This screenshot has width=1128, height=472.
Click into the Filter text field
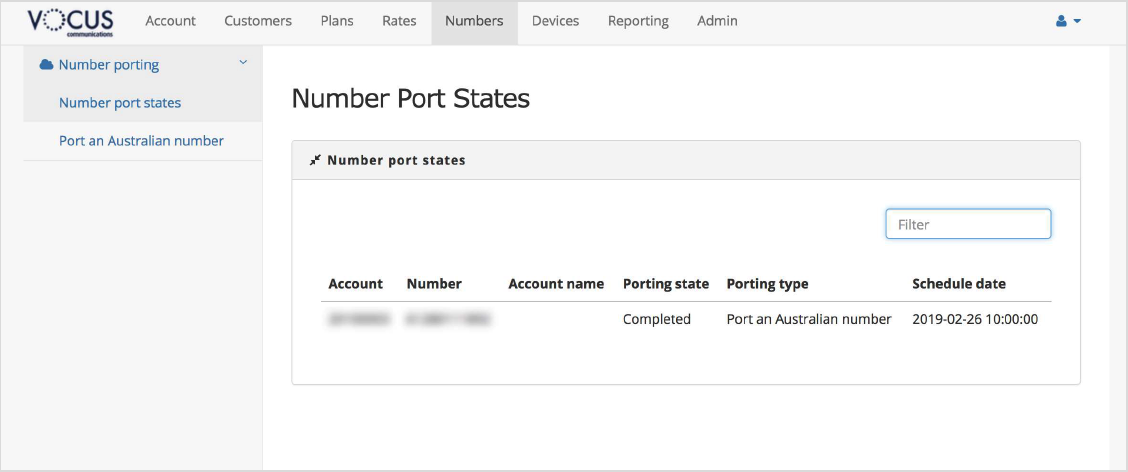coord(968,224)
